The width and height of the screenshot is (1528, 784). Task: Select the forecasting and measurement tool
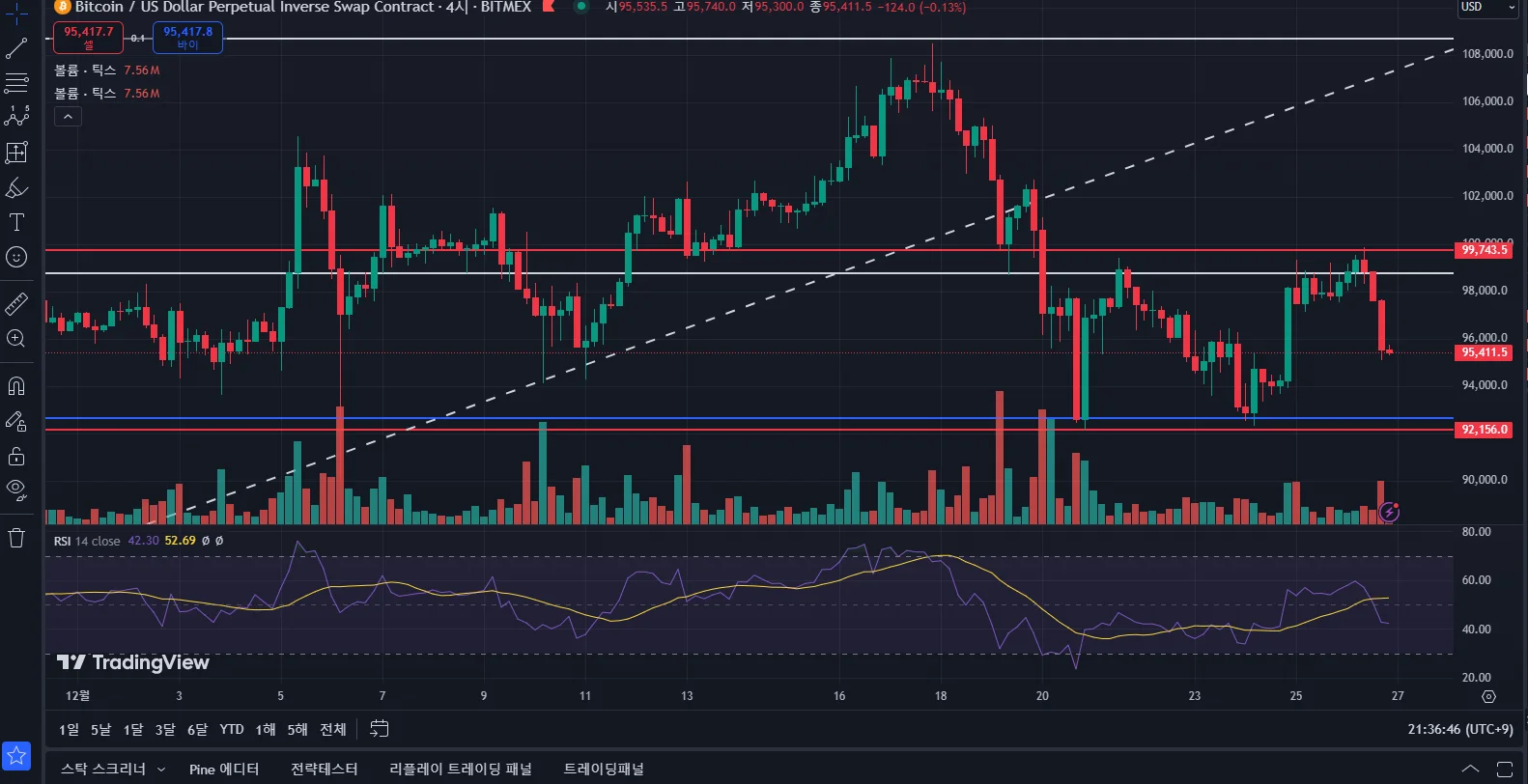16,153
